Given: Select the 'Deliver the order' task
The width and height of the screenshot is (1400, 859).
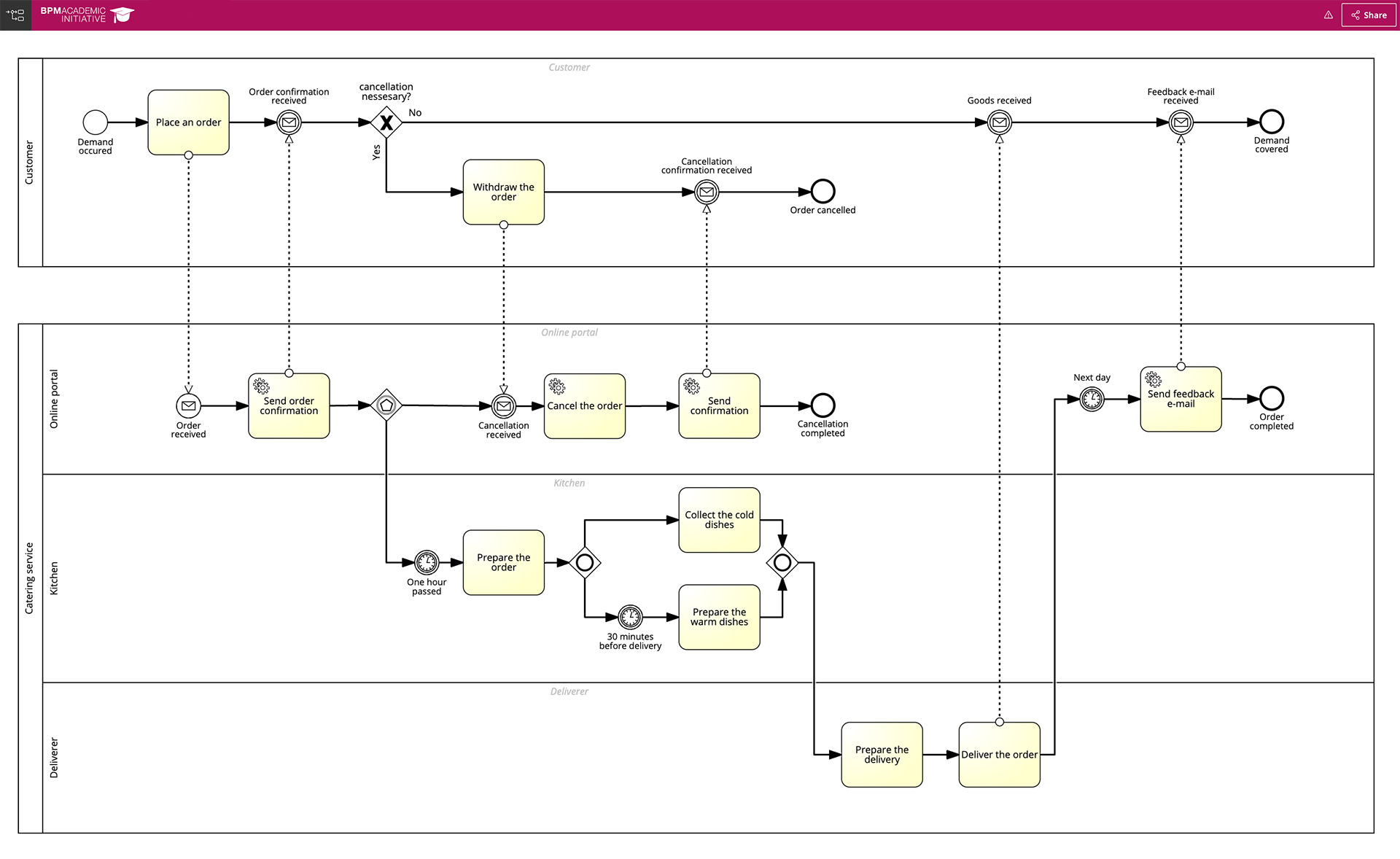Looking at the screenshot, I should tap(999, 755).
